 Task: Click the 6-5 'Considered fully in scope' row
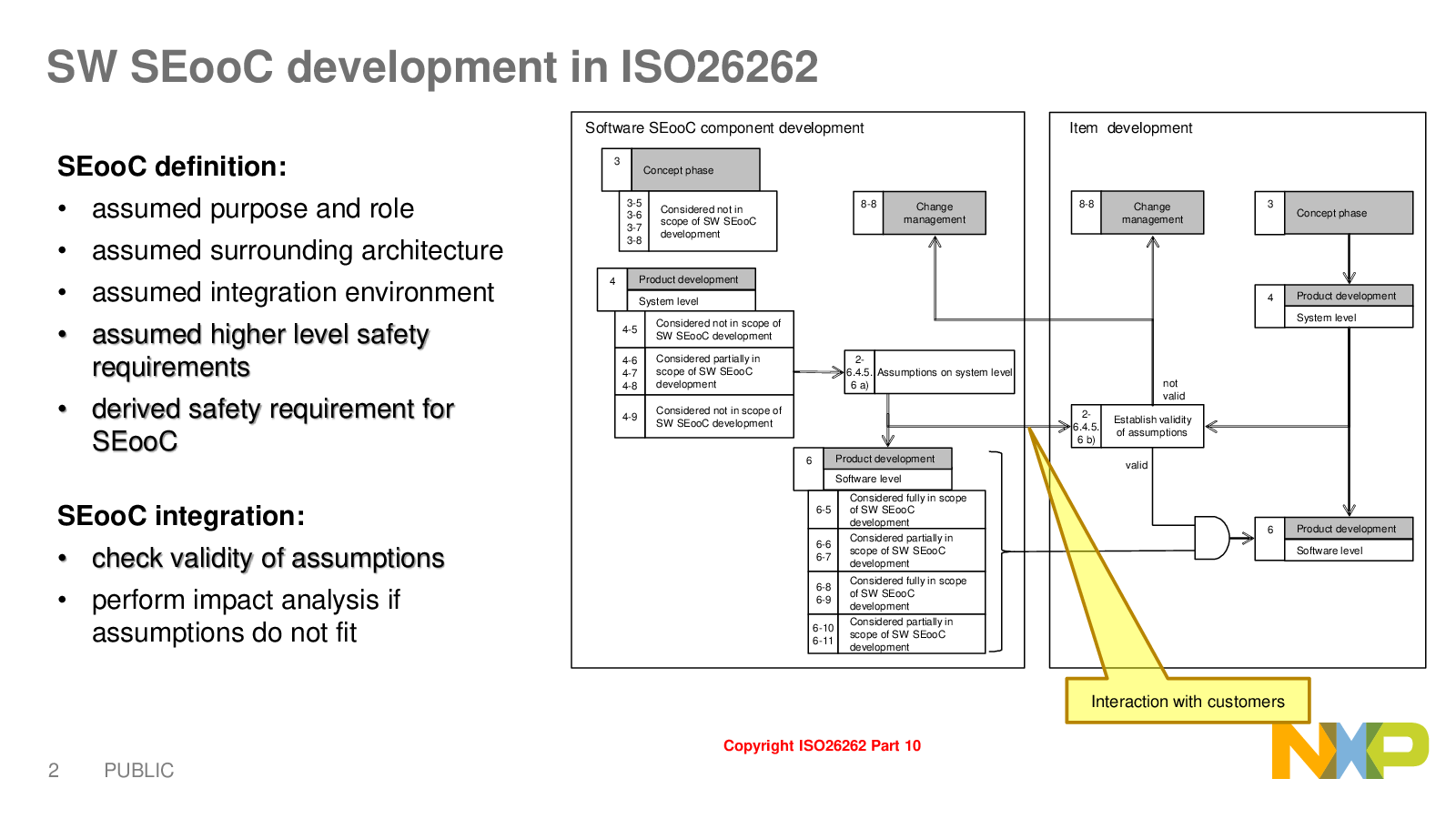coord(897,510)
